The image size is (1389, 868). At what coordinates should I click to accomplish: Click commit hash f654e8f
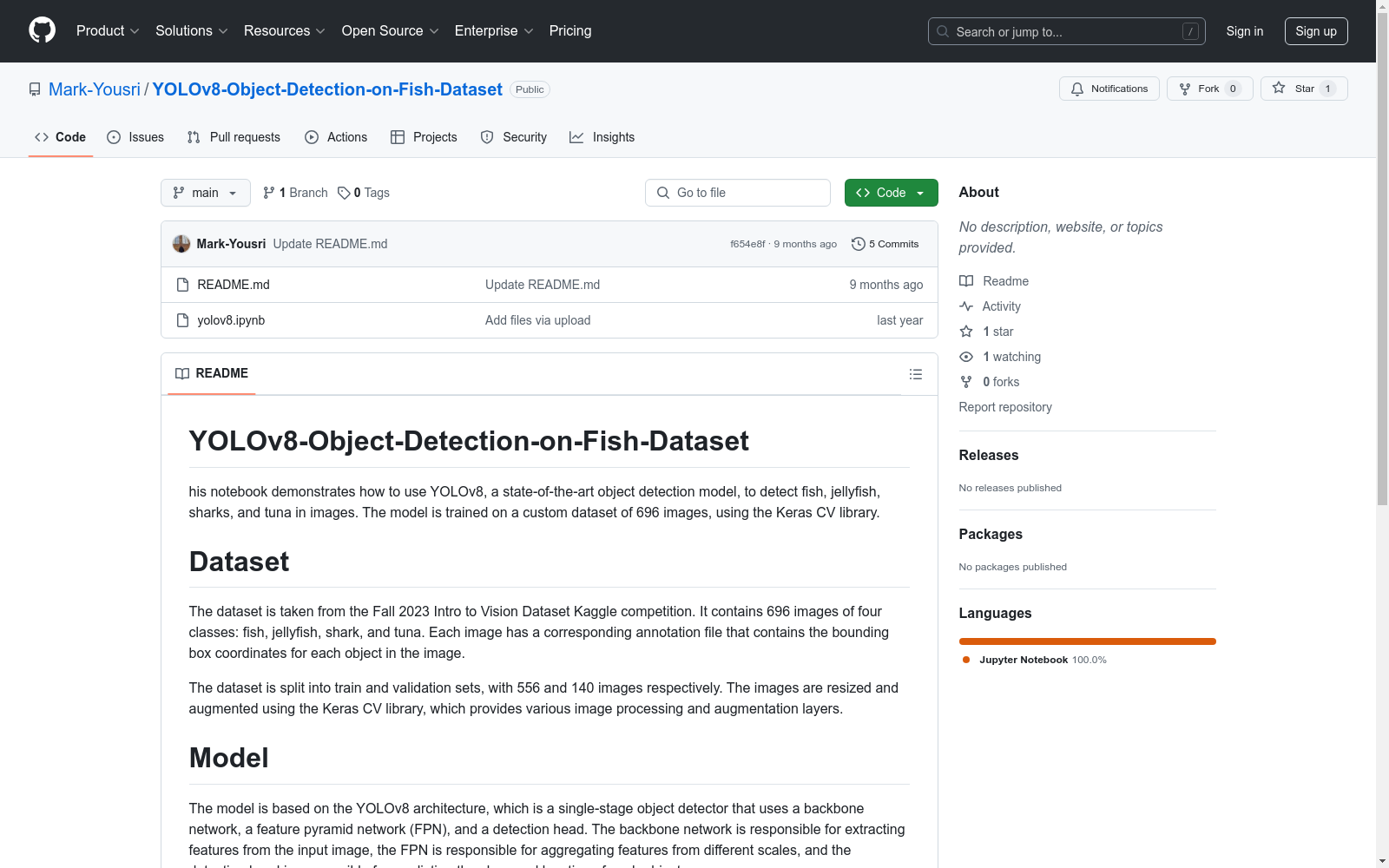coord(747,244)
